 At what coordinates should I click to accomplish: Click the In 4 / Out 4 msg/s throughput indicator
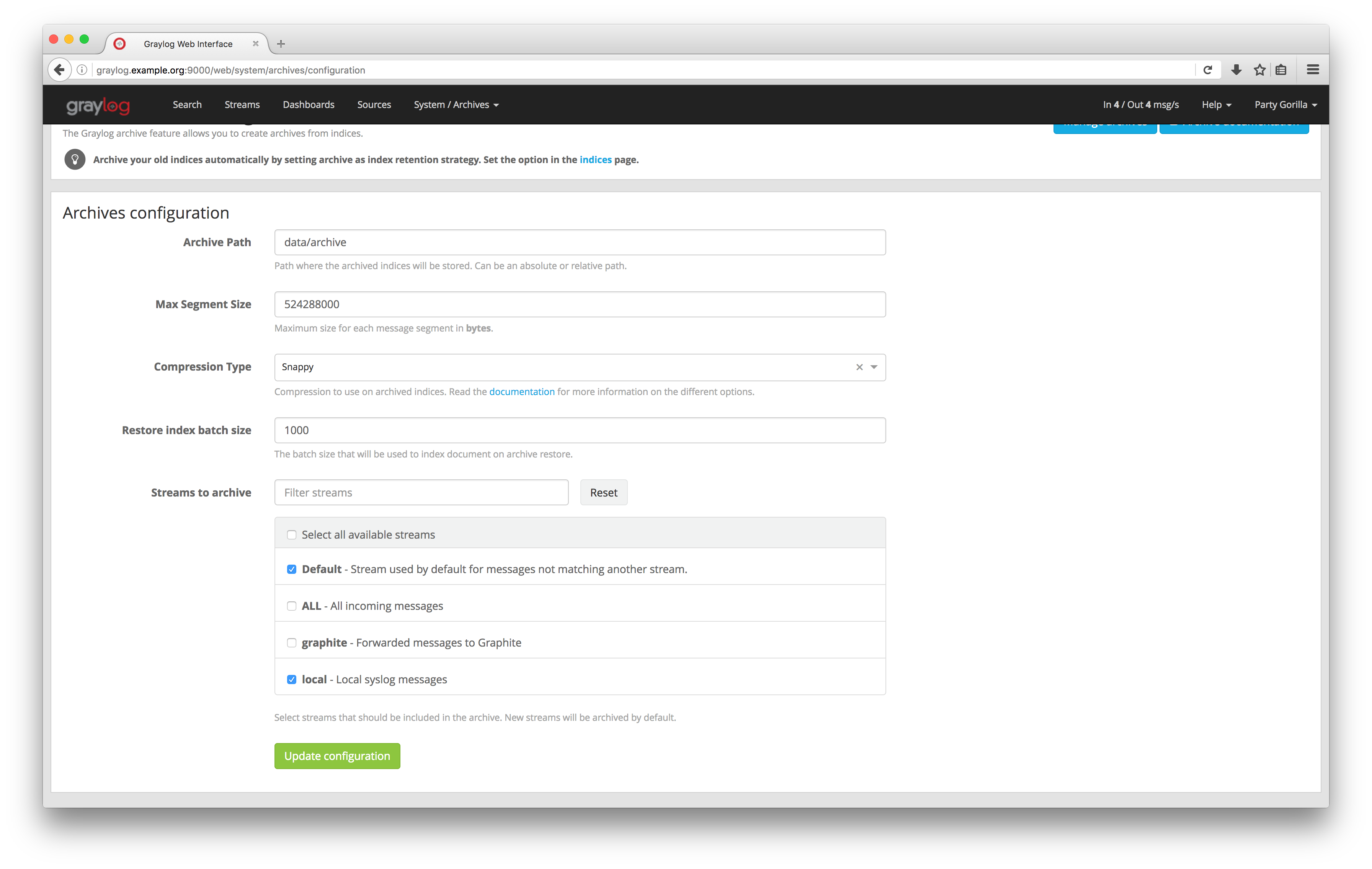[x=1140, y=105]
